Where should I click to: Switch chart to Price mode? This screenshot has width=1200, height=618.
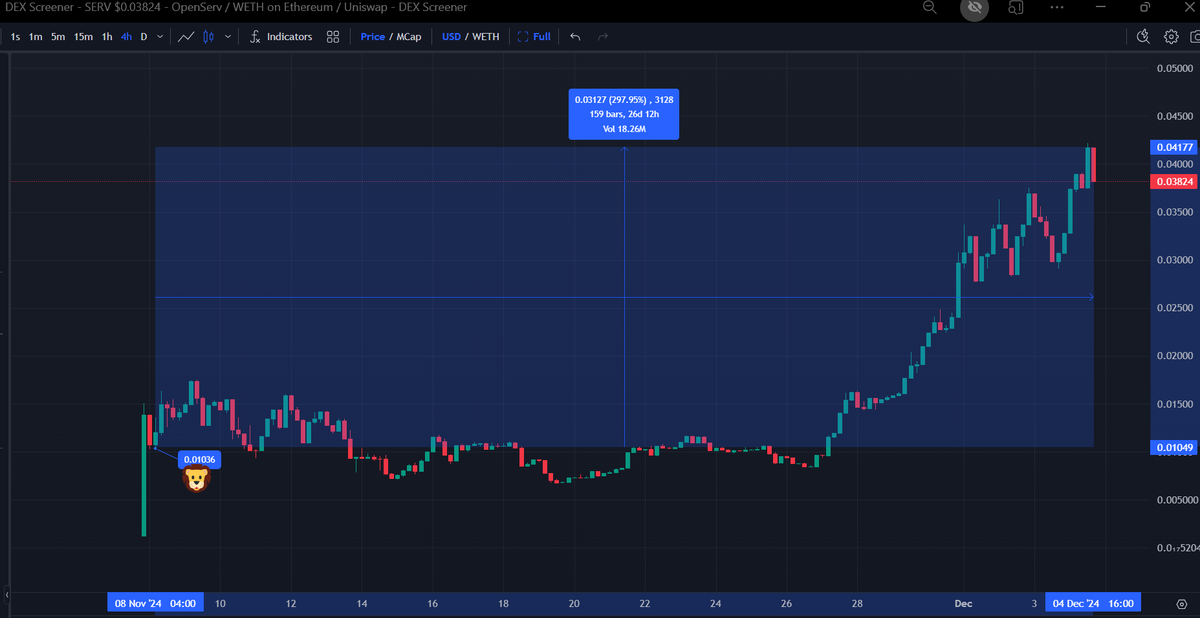click(x=373, y=37)
